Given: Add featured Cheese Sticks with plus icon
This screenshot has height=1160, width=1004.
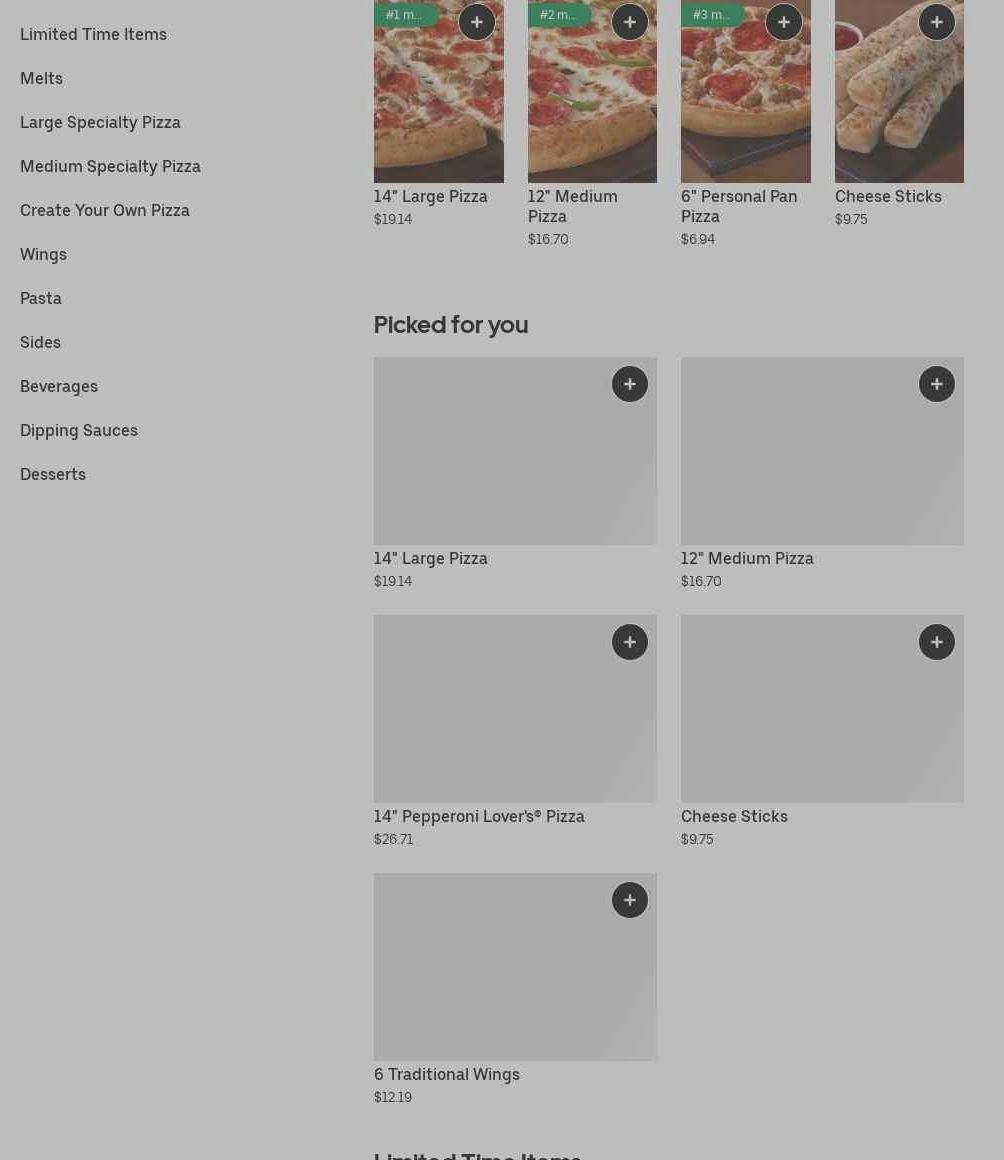Looking at the screenshot, I should pos(937,22).
